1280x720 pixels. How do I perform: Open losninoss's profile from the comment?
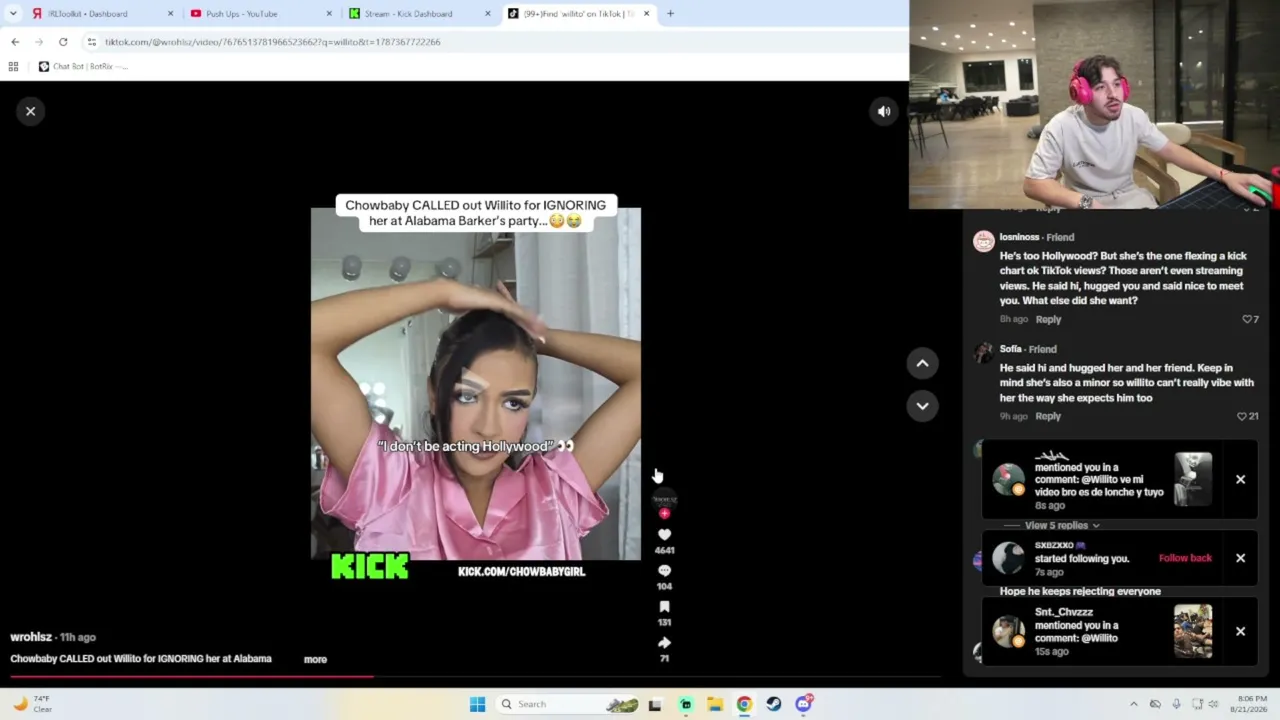[1019, 237]
